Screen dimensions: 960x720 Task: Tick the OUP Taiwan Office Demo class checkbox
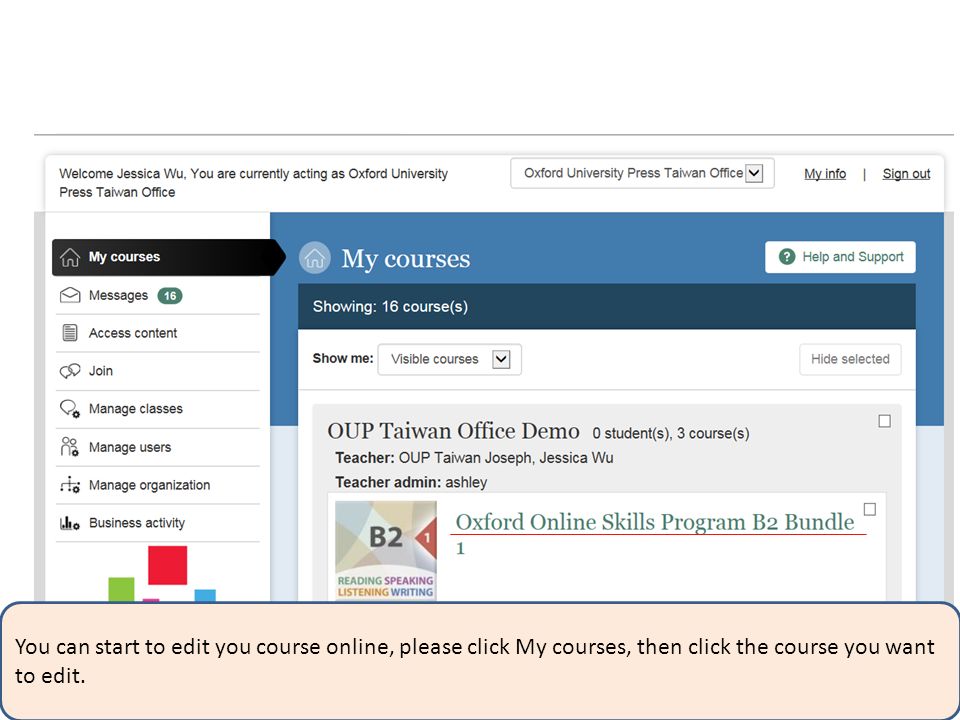[x=884, y=421]
